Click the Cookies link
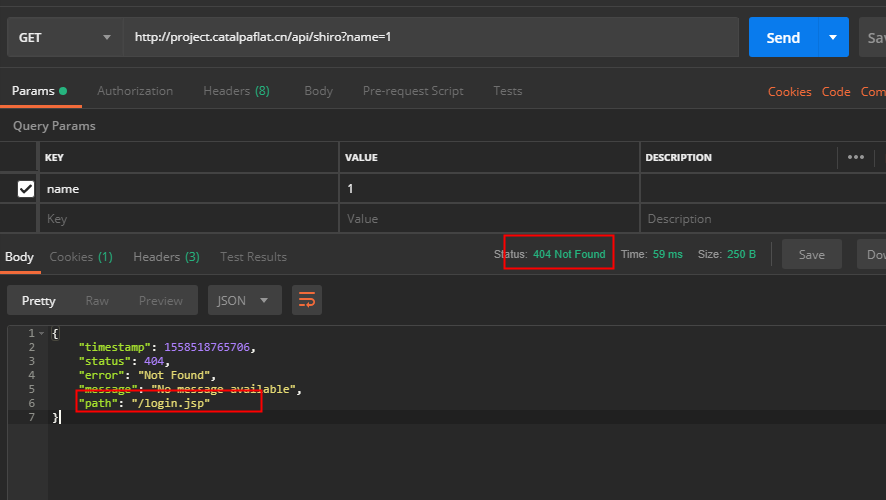This screenshot has height=500, width=886. (x=789, y=92)
